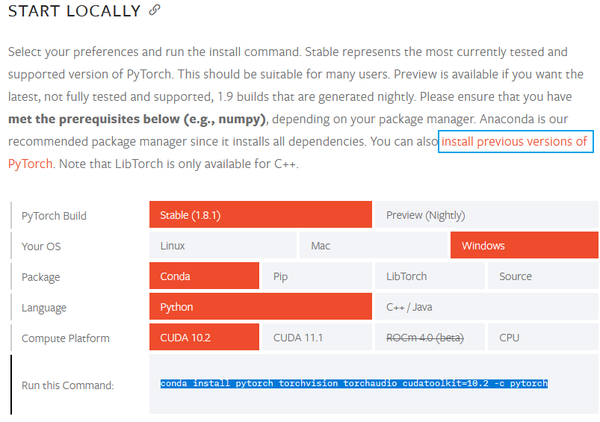Select CUDA 11.1 compute platform

317,337
